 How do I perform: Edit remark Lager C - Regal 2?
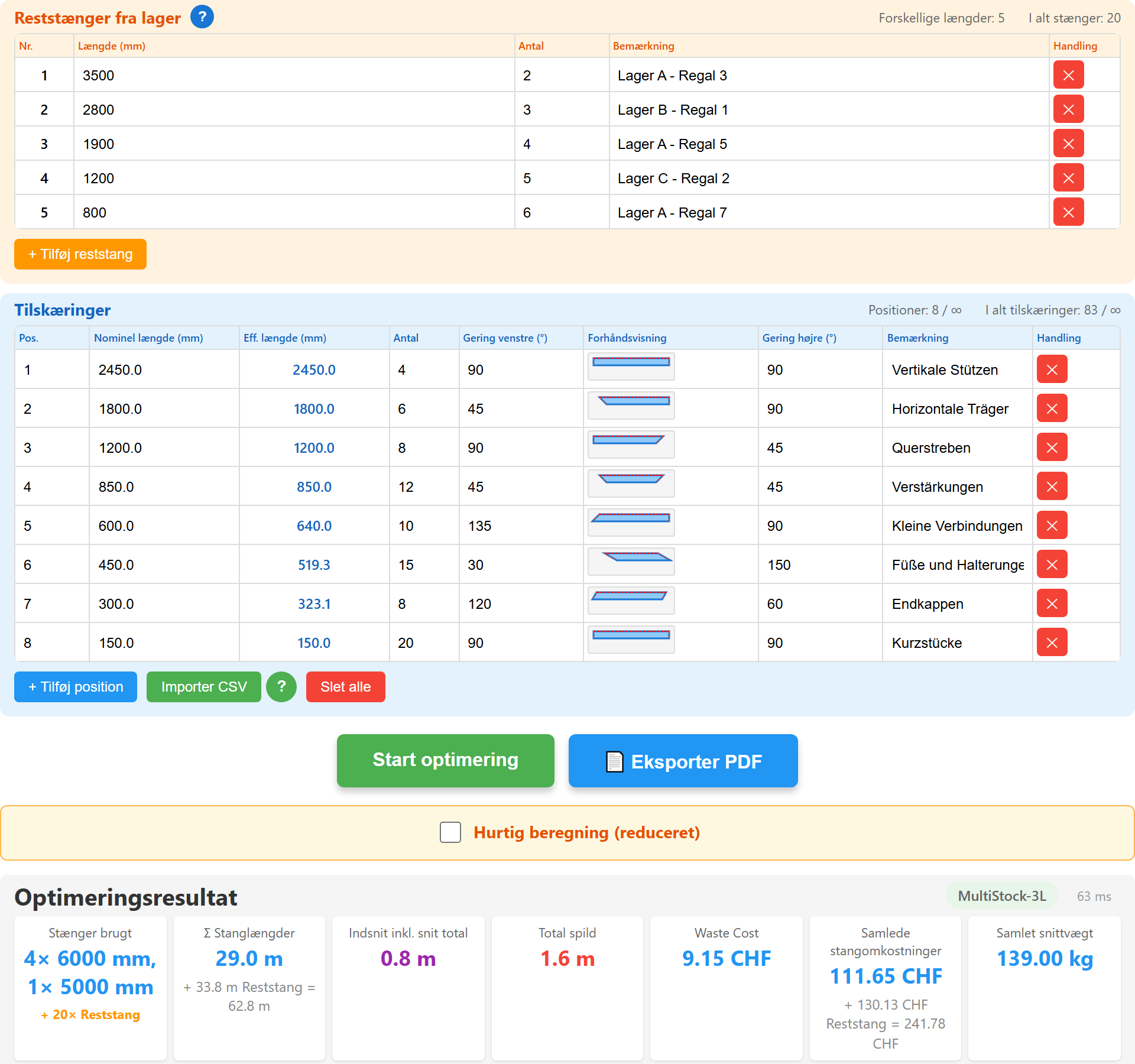point(829,178)
